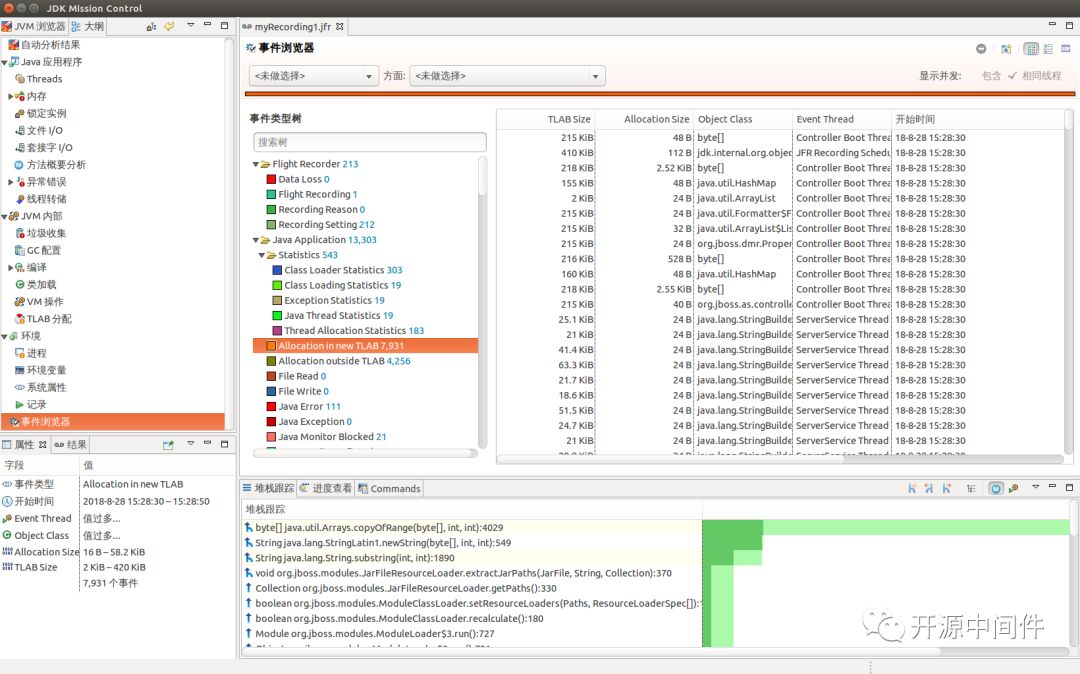Screen dimensions: 1080x674
Task: Click the gray minus circle toolbar icon
Action: tap(981, 49)
